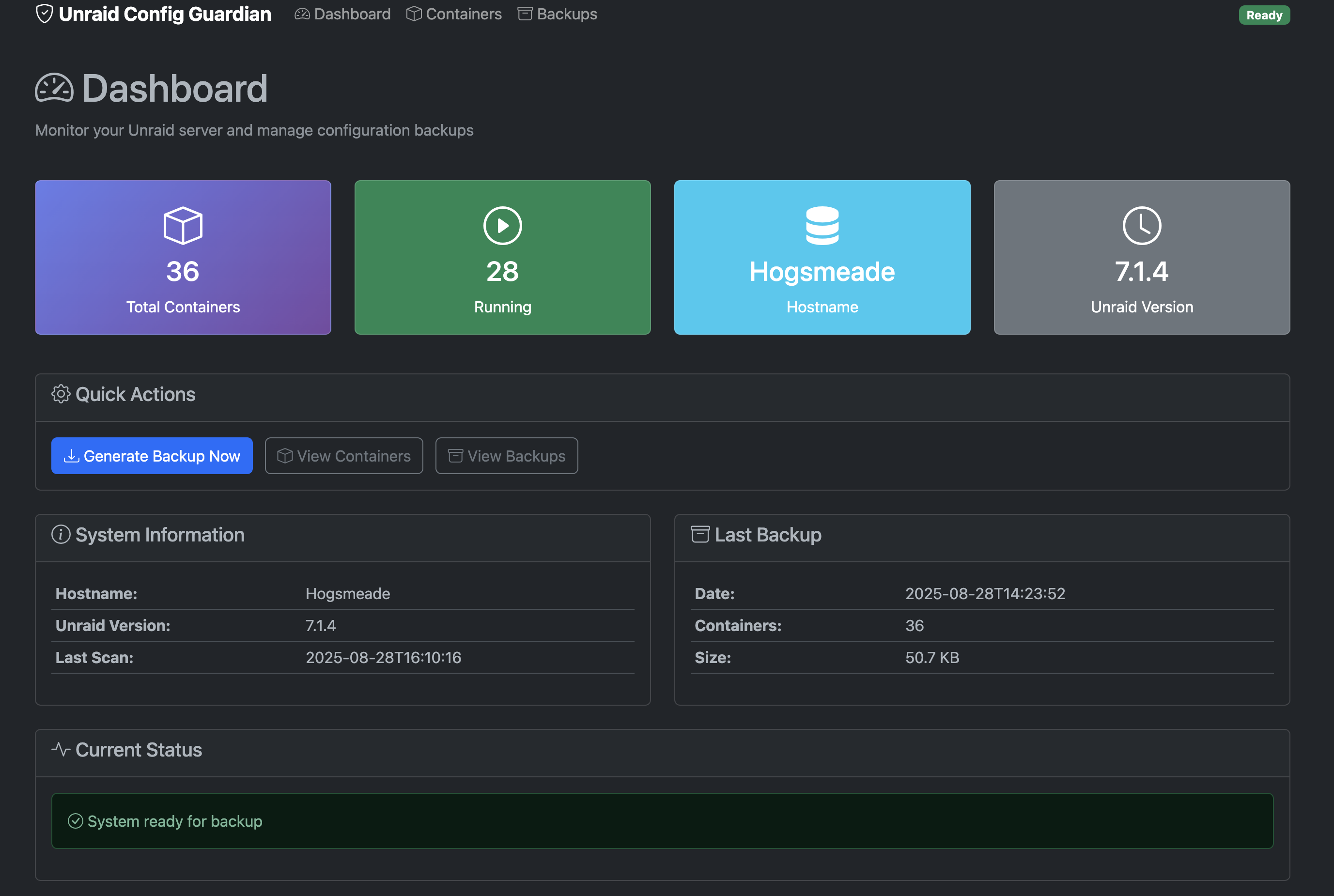Click the Quick Actions heading text
The height and width of the screenshot is (896, 1334).
click(x=136, y=394)
